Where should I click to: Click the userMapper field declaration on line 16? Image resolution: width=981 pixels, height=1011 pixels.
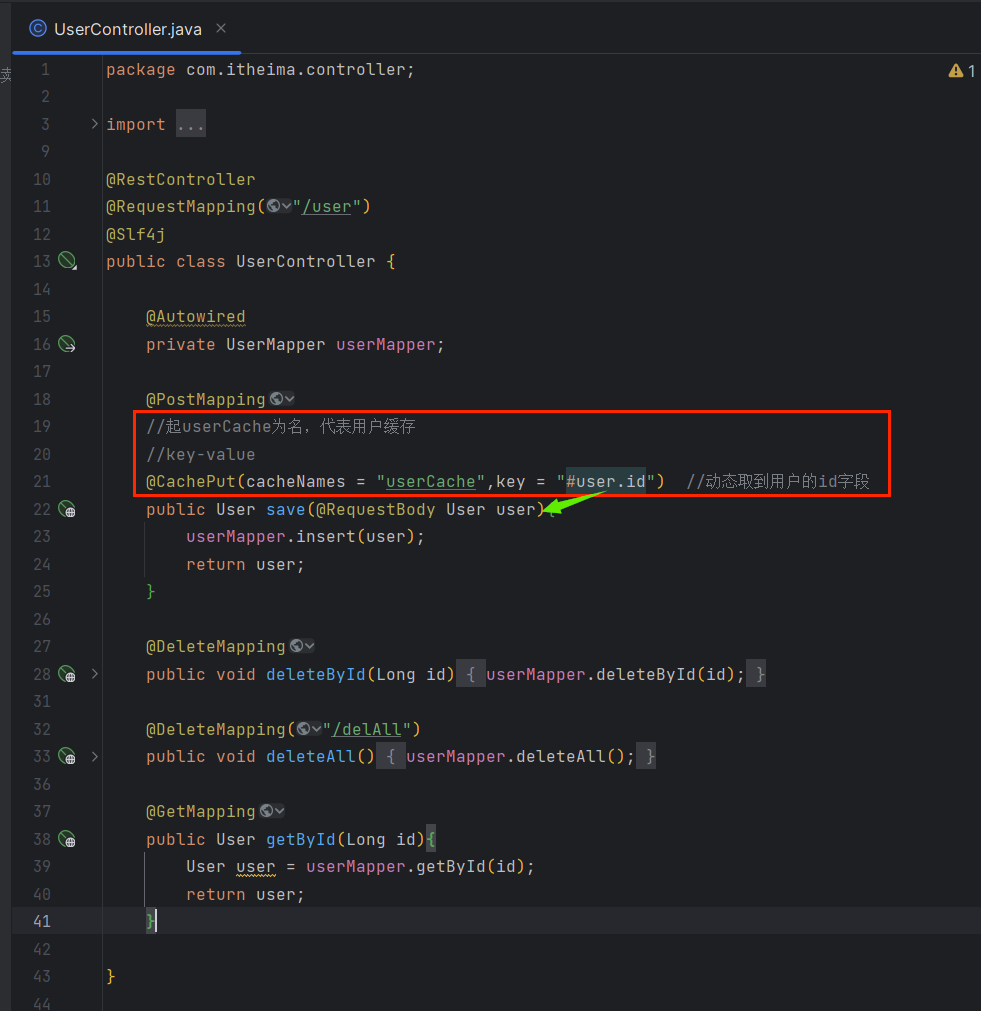point(386,344)
